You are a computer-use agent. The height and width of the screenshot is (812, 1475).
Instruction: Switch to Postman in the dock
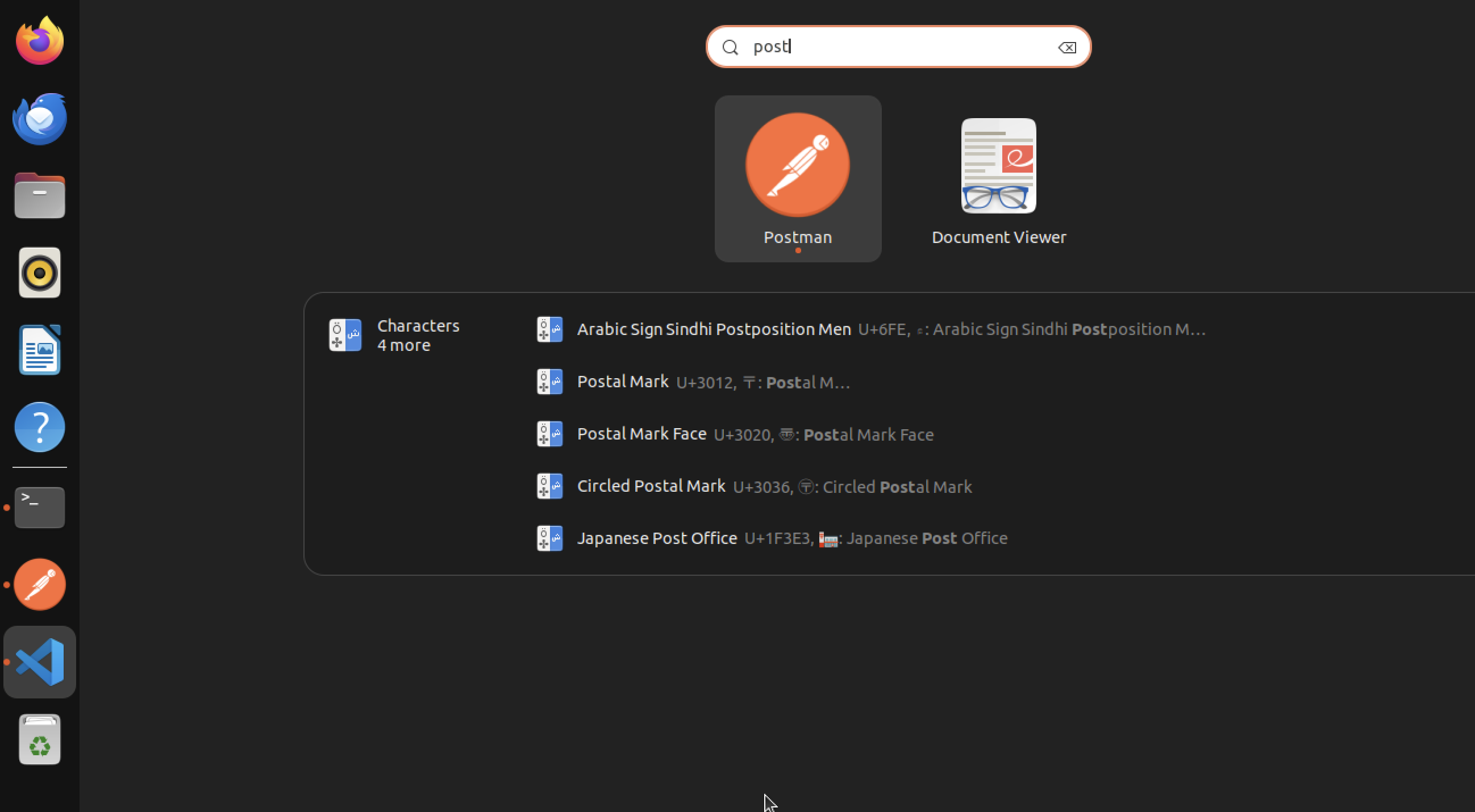40,584
